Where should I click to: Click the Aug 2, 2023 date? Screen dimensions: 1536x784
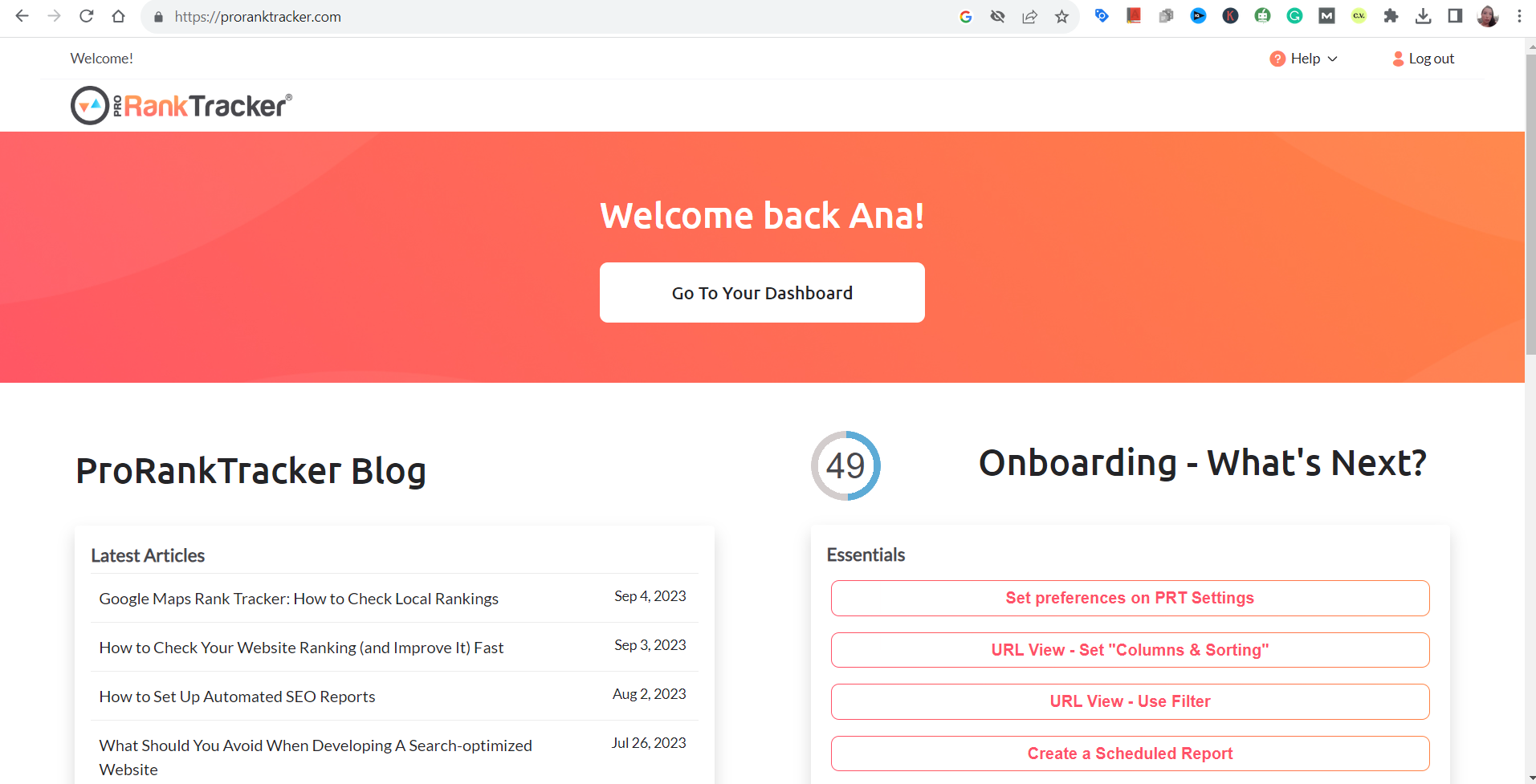pos(649,694)
